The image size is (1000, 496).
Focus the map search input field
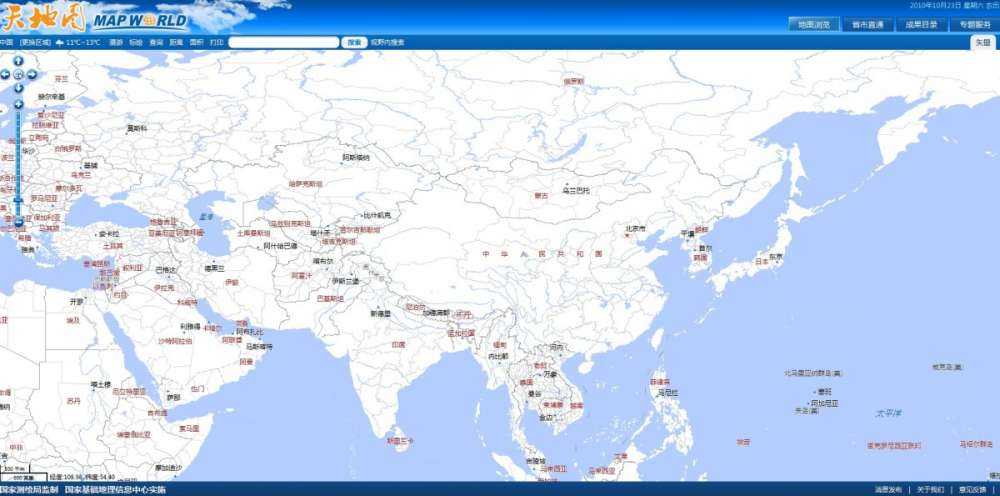pos(284,43)
